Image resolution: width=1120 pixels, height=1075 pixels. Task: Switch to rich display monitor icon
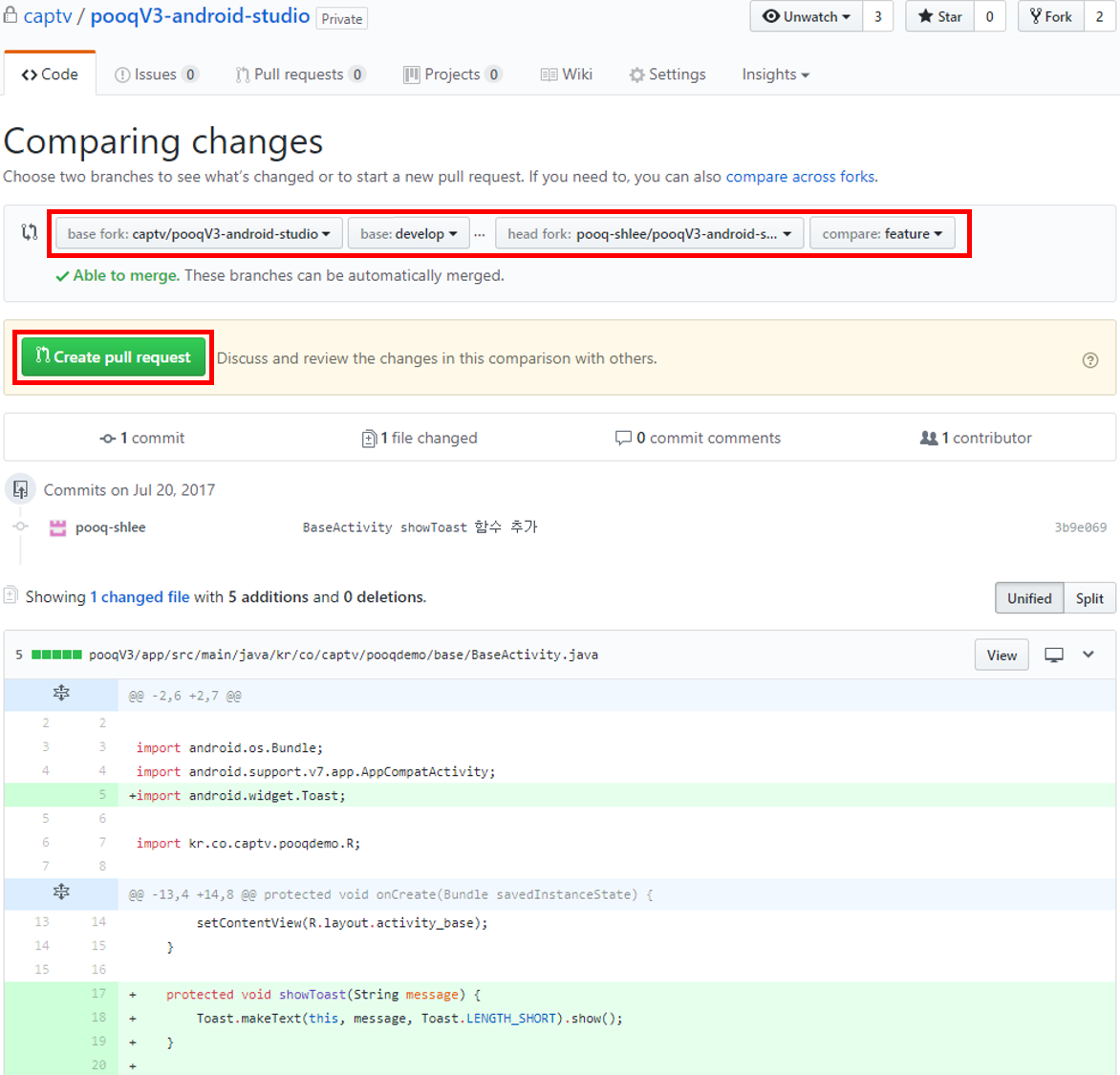(1053, 655)
